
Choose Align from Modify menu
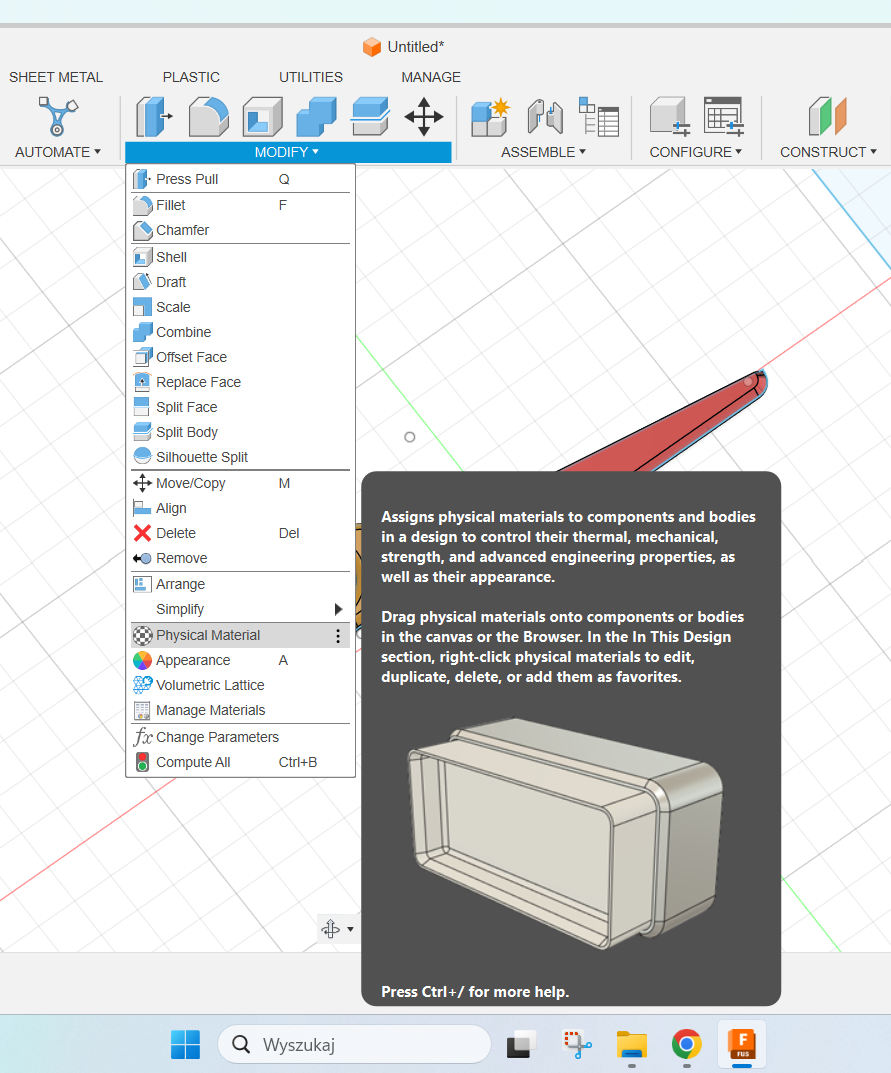pos(240,508)
